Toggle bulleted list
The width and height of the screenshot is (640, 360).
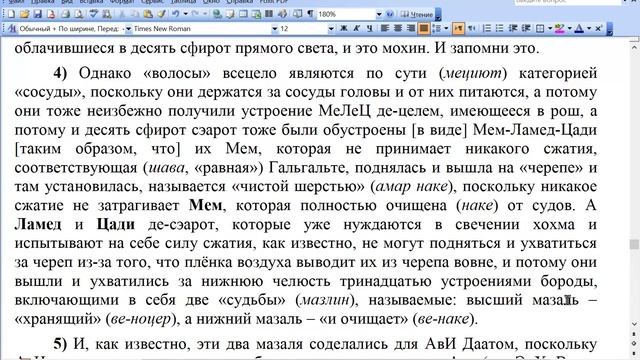point(500,28)
